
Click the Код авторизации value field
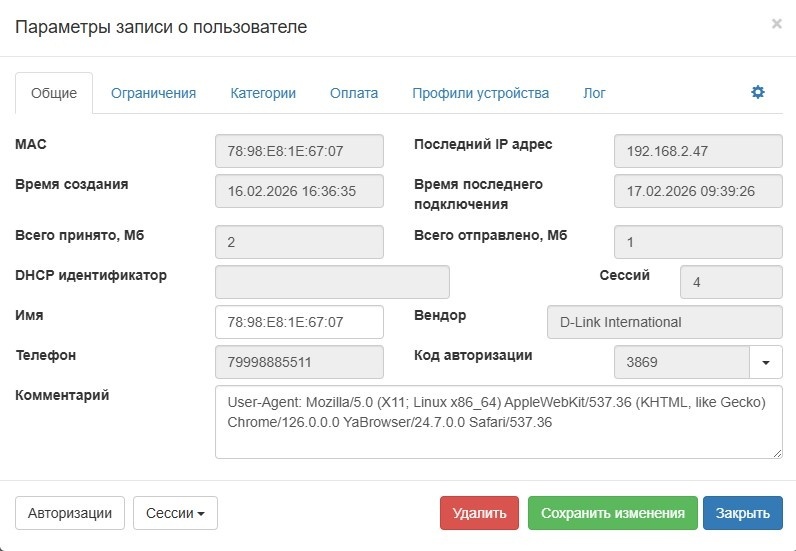pos(681,362)
